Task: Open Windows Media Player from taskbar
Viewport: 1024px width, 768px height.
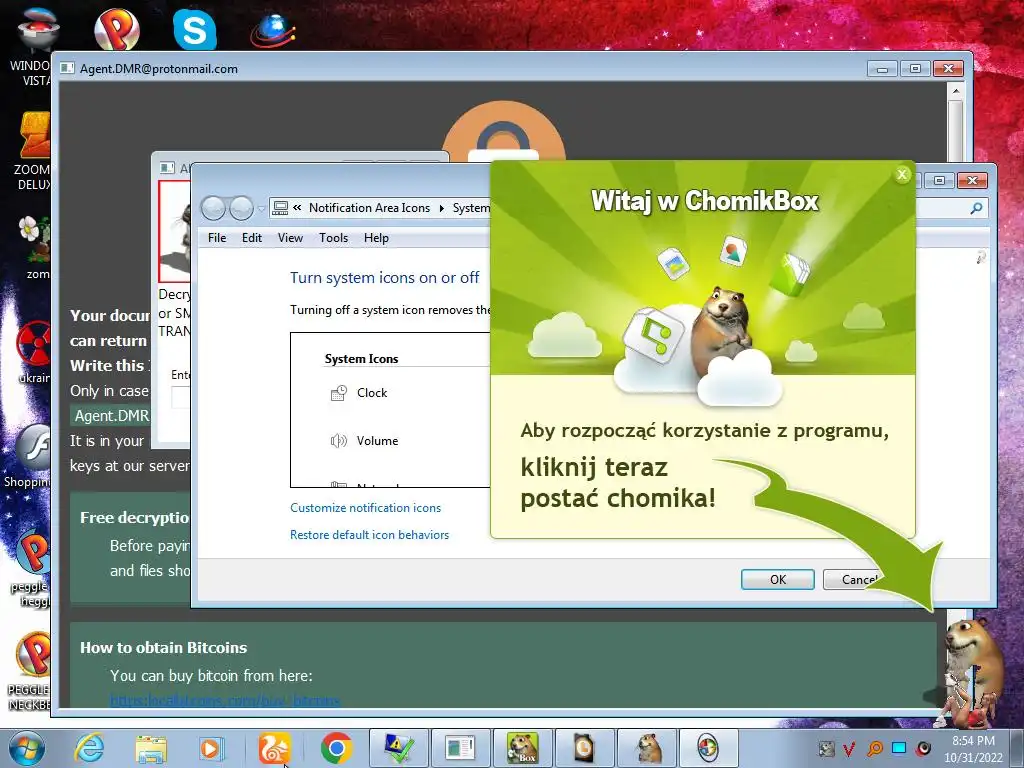Action: [x=212, y=748]
